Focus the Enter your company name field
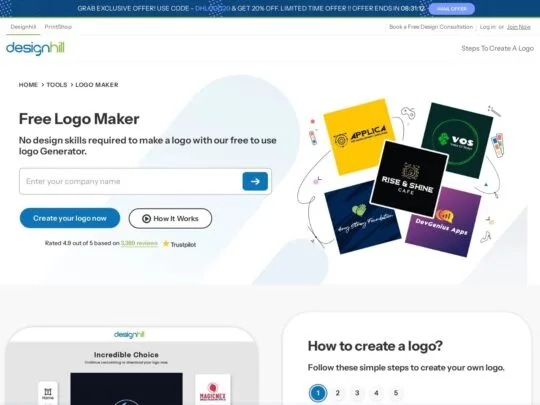 131,181
